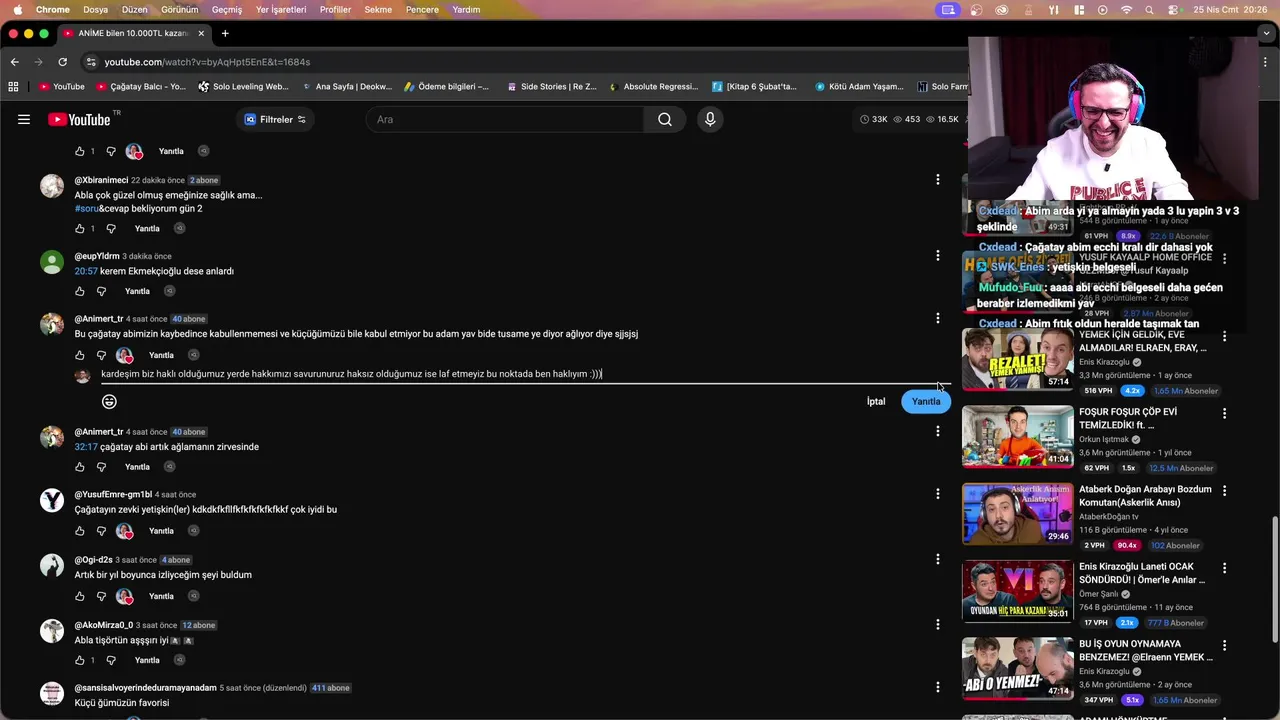Image resolution: width=1280 pixels, height=720 pixels.
Task: Insert an emoji with the smiley icon
Action: [109, 401]
